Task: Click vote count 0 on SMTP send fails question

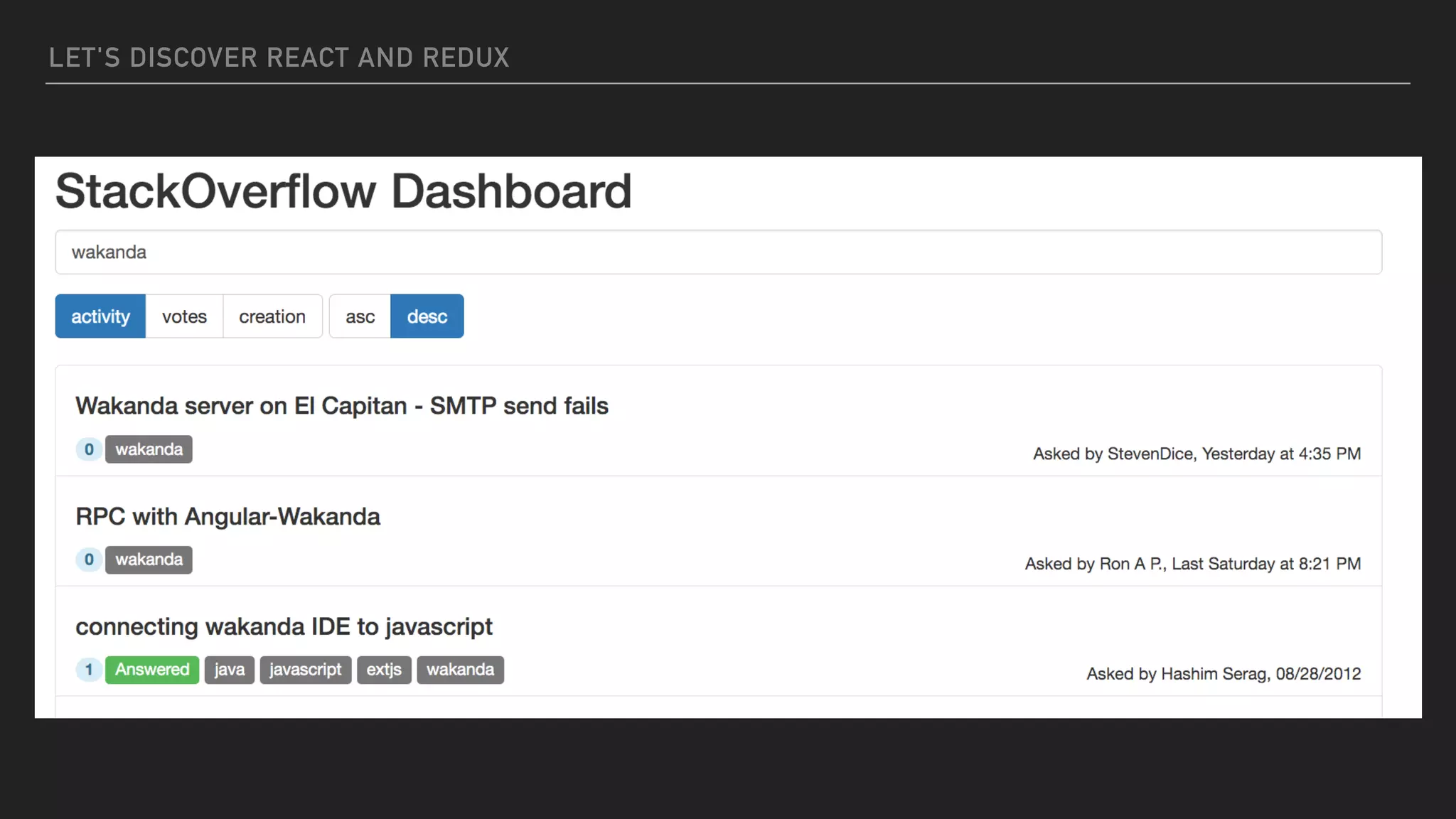Action: 89,449
